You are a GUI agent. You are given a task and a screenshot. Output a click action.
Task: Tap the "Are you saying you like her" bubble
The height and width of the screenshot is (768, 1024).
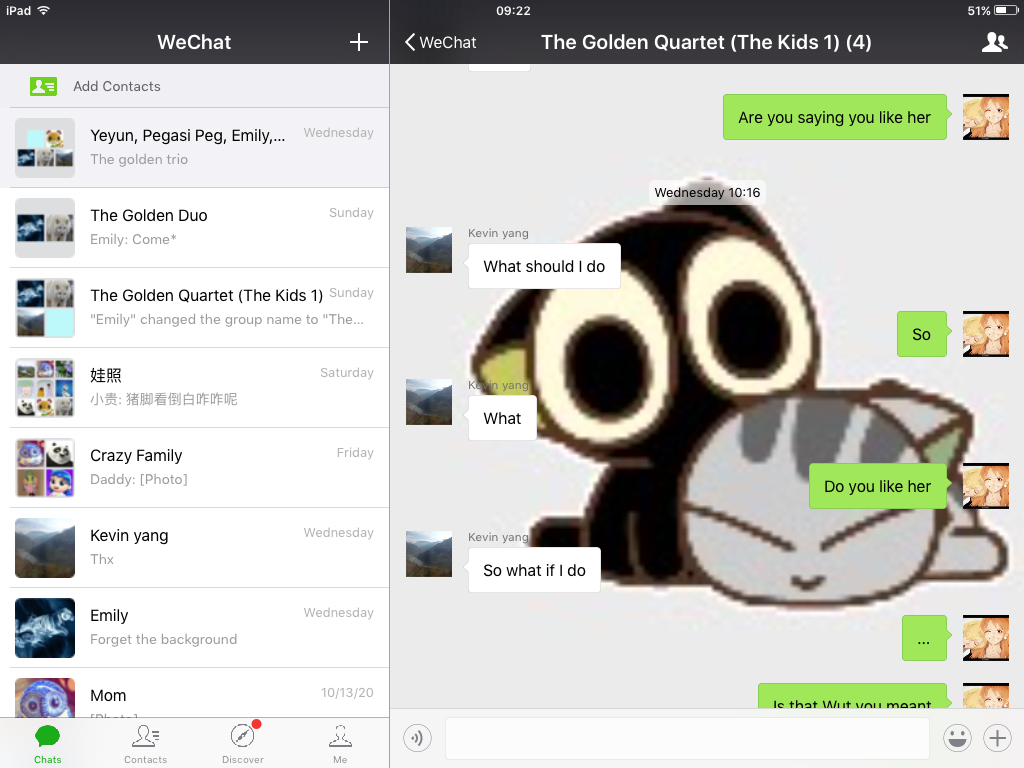(835, 118)
